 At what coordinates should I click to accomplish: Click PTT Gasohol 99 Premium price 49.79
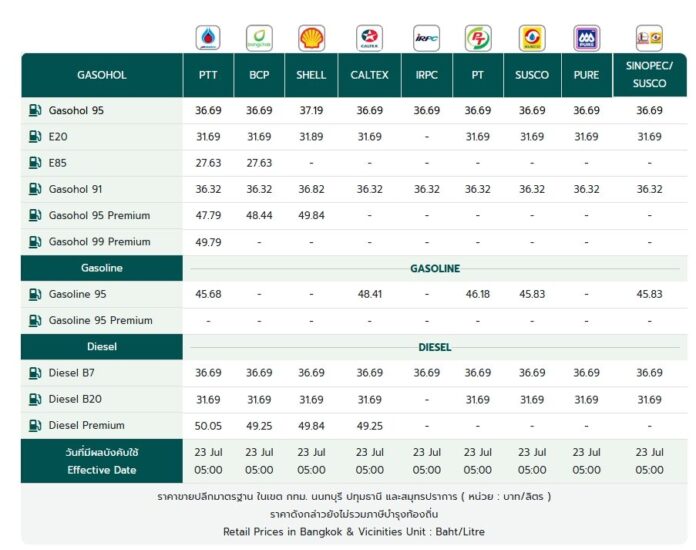pyautogui.click(x=208, y=242)
